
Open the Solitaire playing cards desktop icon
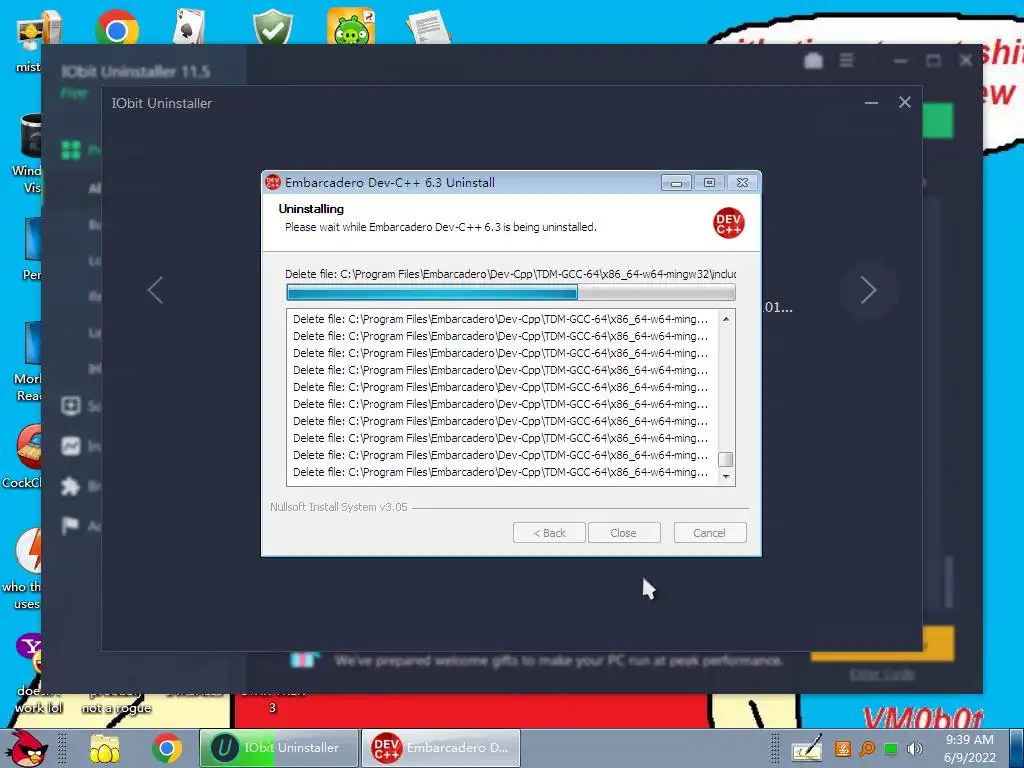pyautogui.click(x=189, y=27)
